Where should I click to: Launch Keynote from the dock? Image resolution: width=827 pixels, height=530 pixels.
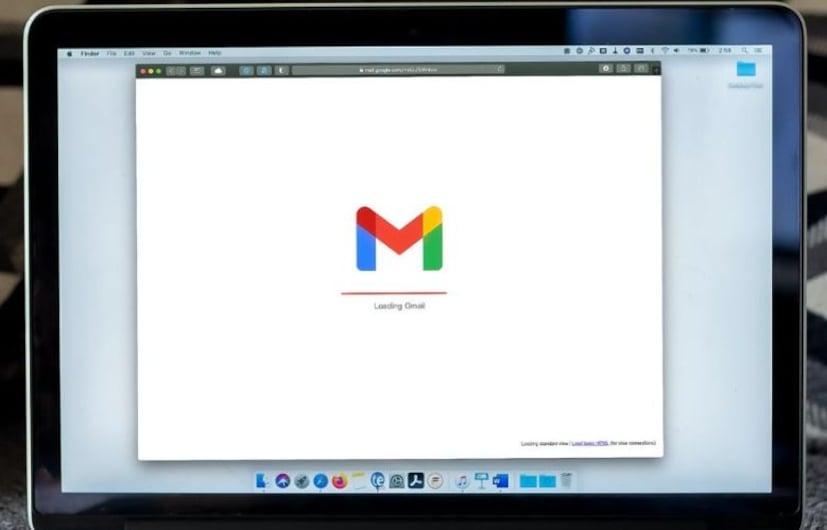[x=481, y=481]
